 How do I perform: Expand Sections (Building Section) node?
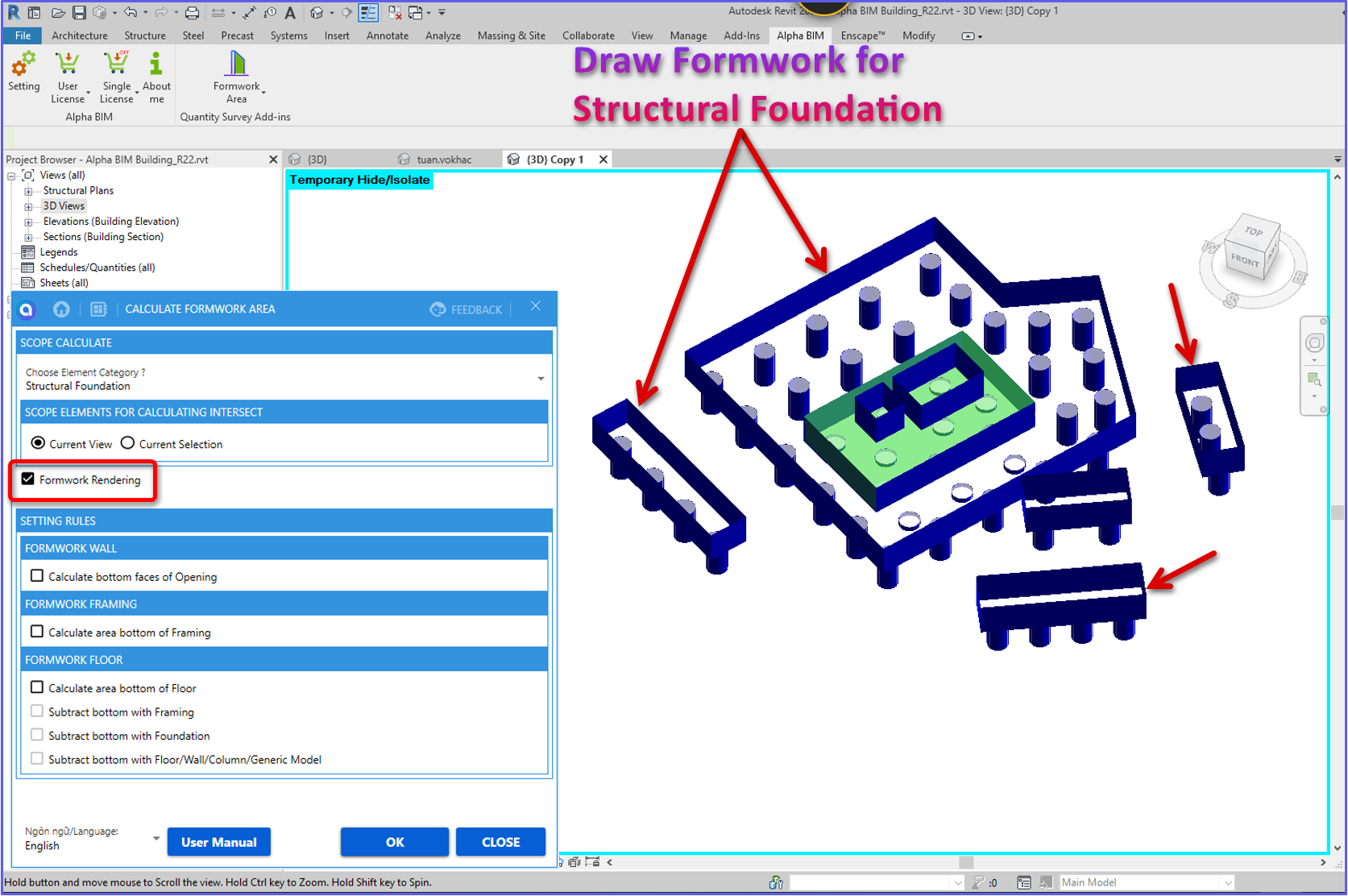(28, 237)
